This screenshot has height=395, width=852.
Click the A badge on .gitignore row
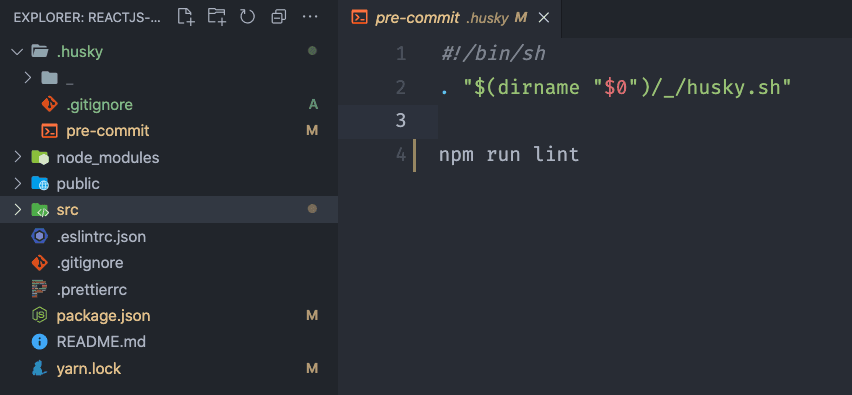(x=313, y=104)
